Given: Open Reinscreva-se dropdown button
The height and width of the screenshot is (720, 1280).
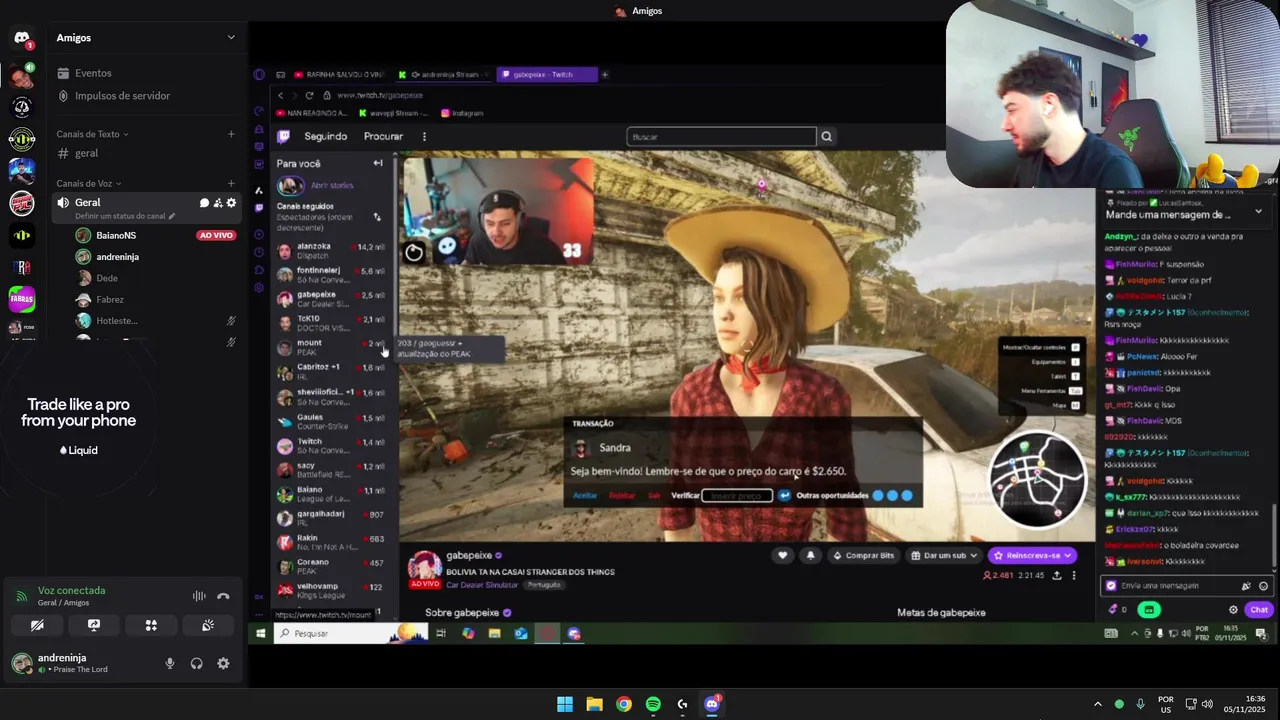Looking at the screenshot, I should coord(1033,555).
